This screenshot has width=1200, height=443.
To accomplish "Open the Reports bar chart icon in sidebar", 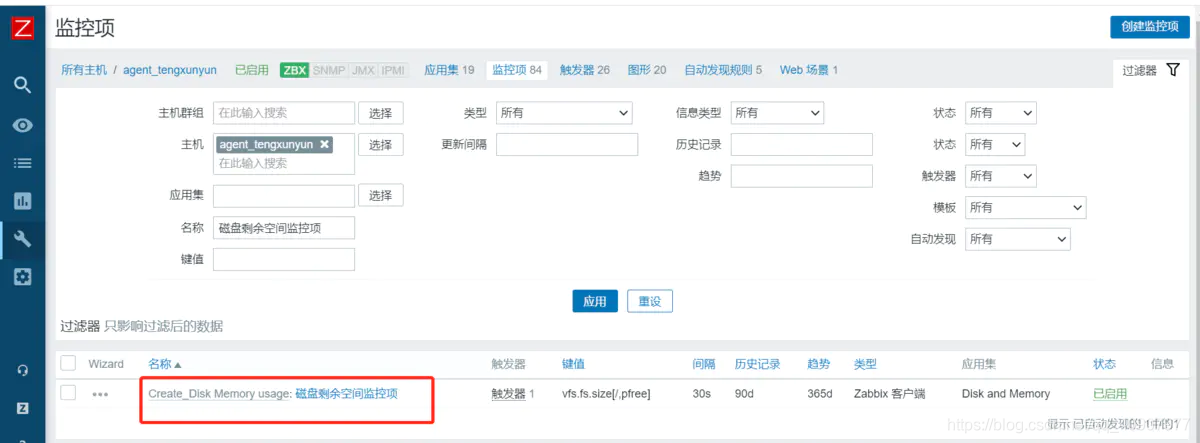I will [22, 201].
